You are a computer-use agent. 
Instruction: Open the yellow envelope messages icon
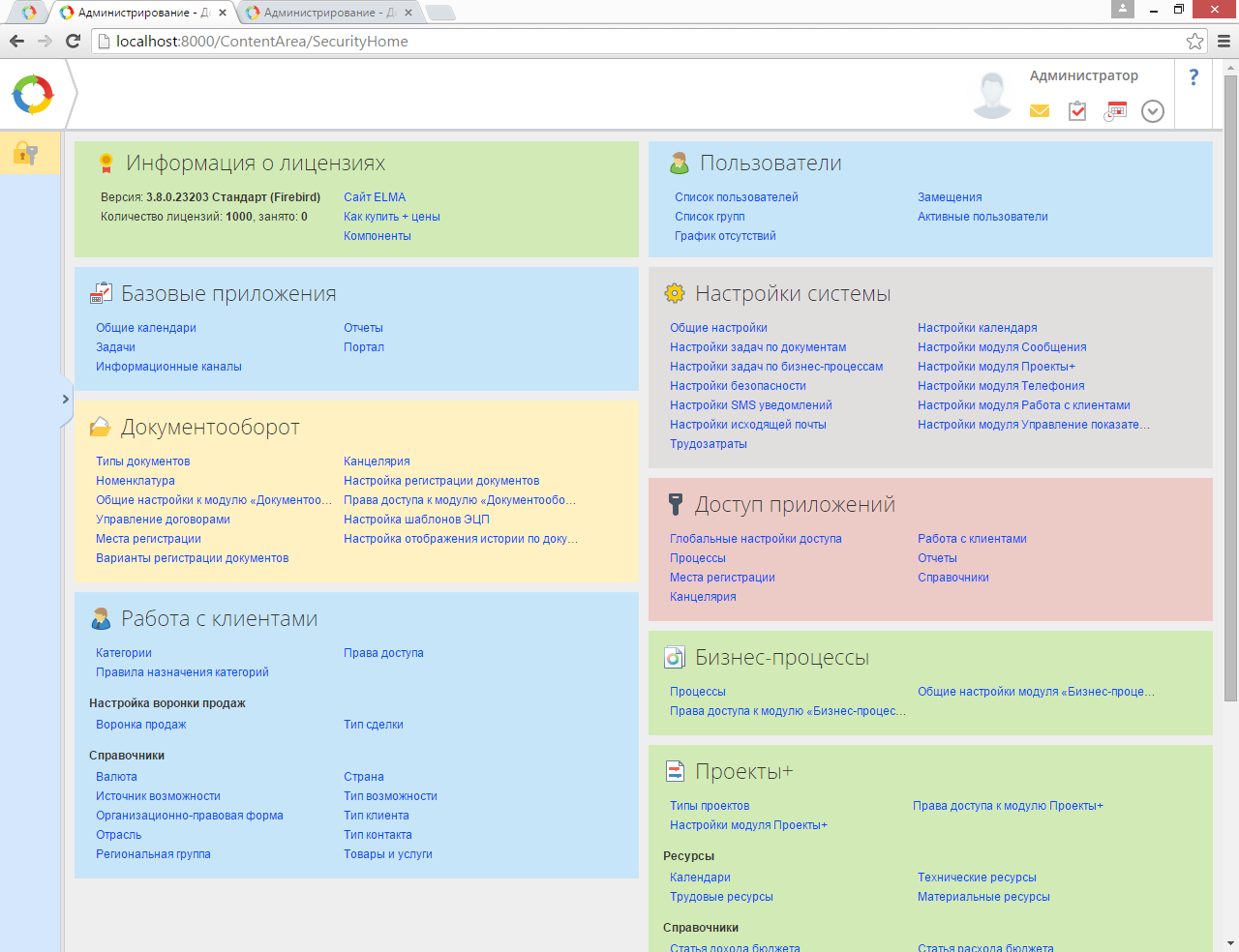point(1040,111)
